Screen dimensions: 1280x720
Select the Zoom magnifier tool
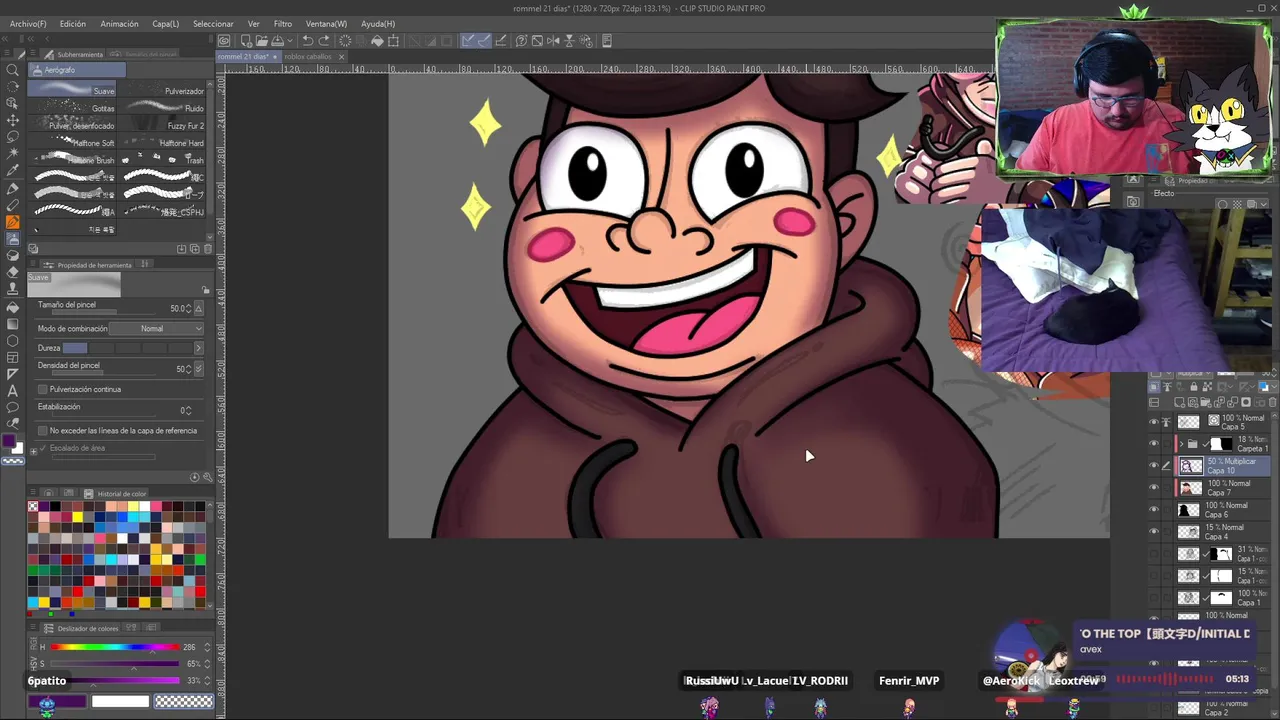[x=13, y=70]
